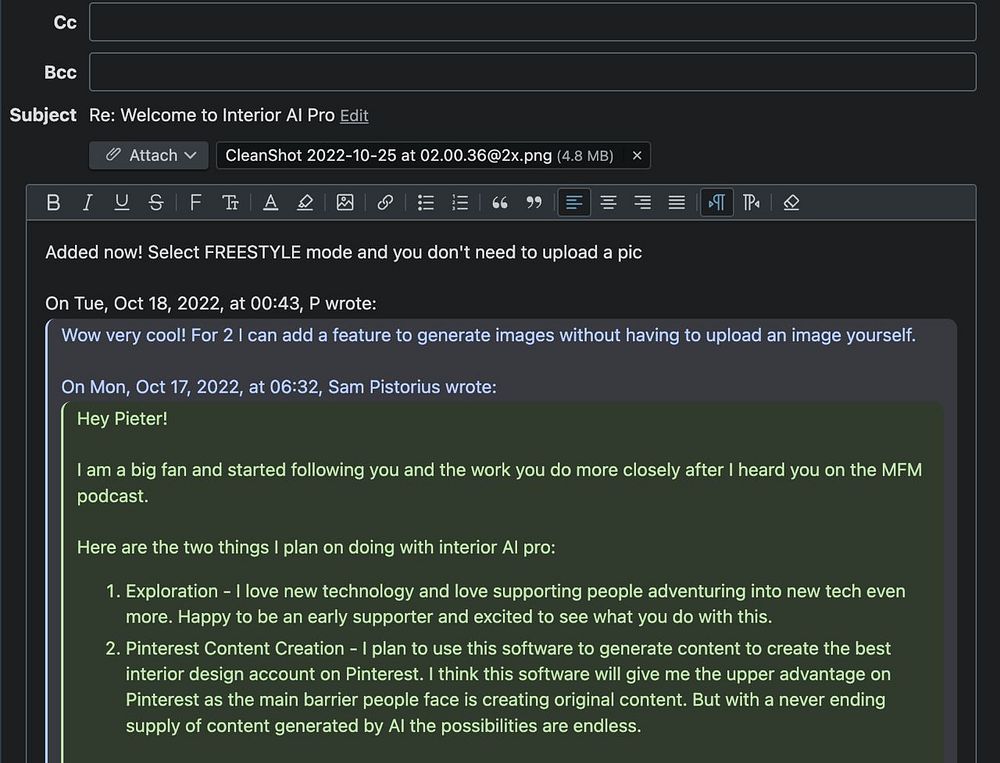1000x763 pixels.
Task: Start a bulleted list
Action: point(426,203)
